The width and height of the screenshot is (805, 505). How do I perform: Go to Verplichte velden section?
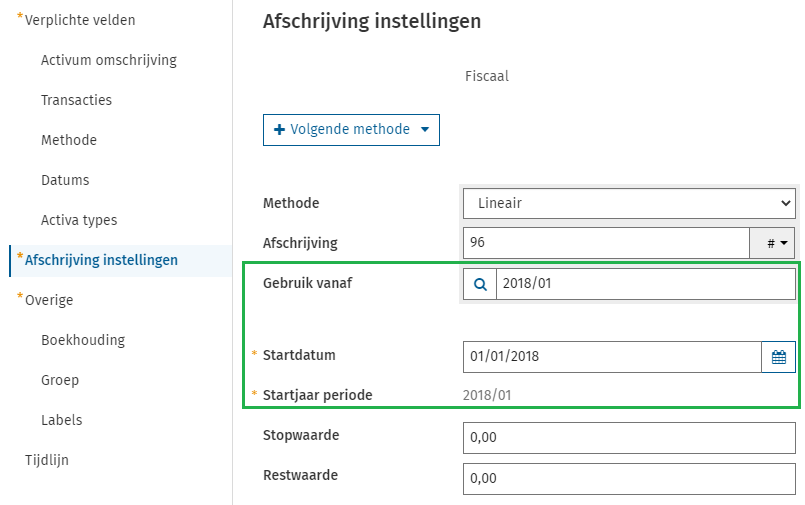[x=80, y=20]
